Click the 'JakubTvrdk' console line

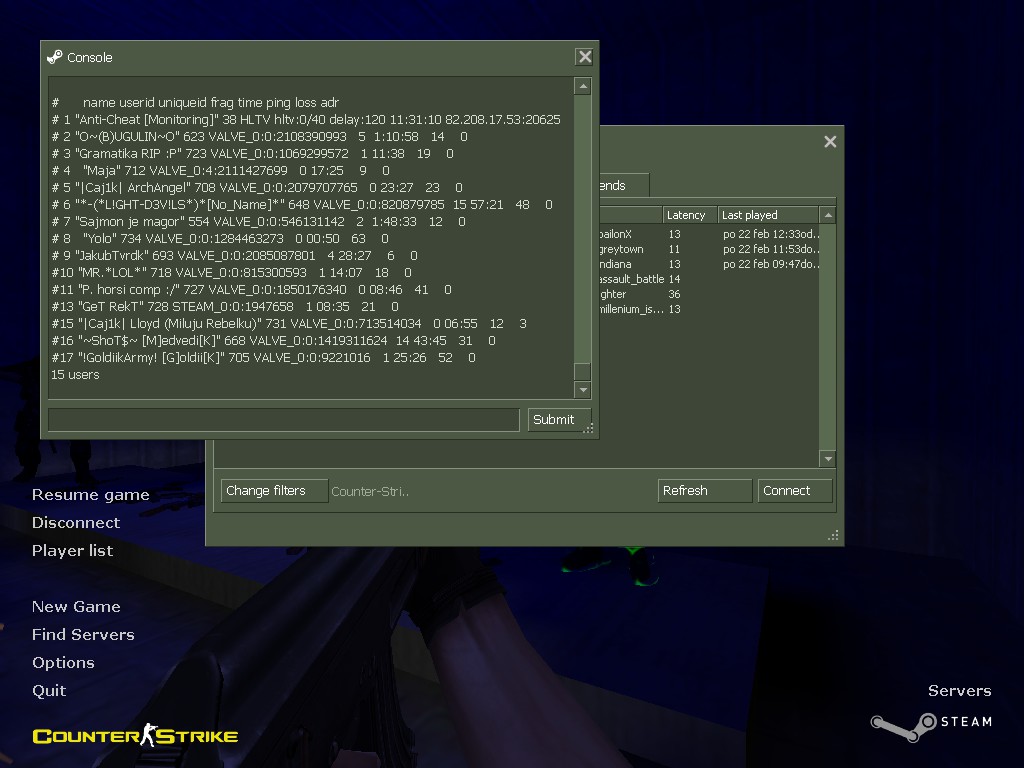pyautogui.click(x=234, y=255)
